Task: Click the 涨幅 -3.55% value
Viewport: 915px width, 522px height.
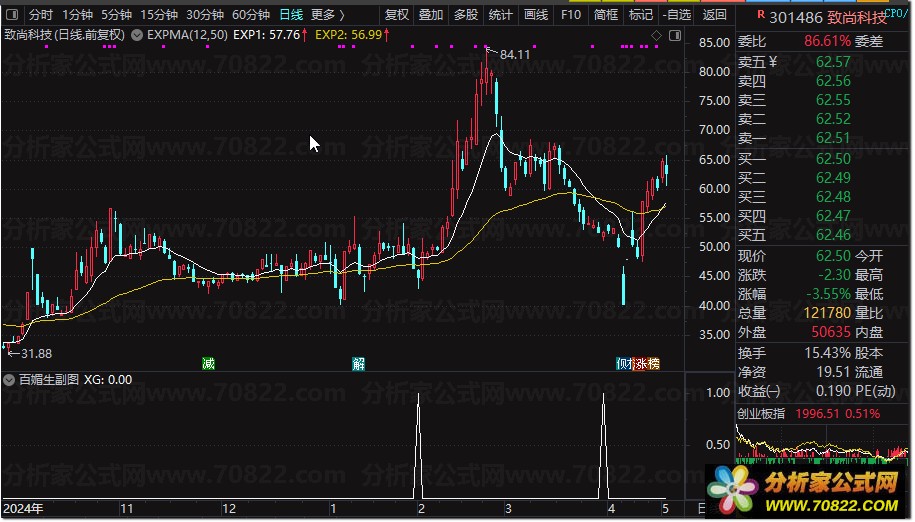Action: [828, 294]
